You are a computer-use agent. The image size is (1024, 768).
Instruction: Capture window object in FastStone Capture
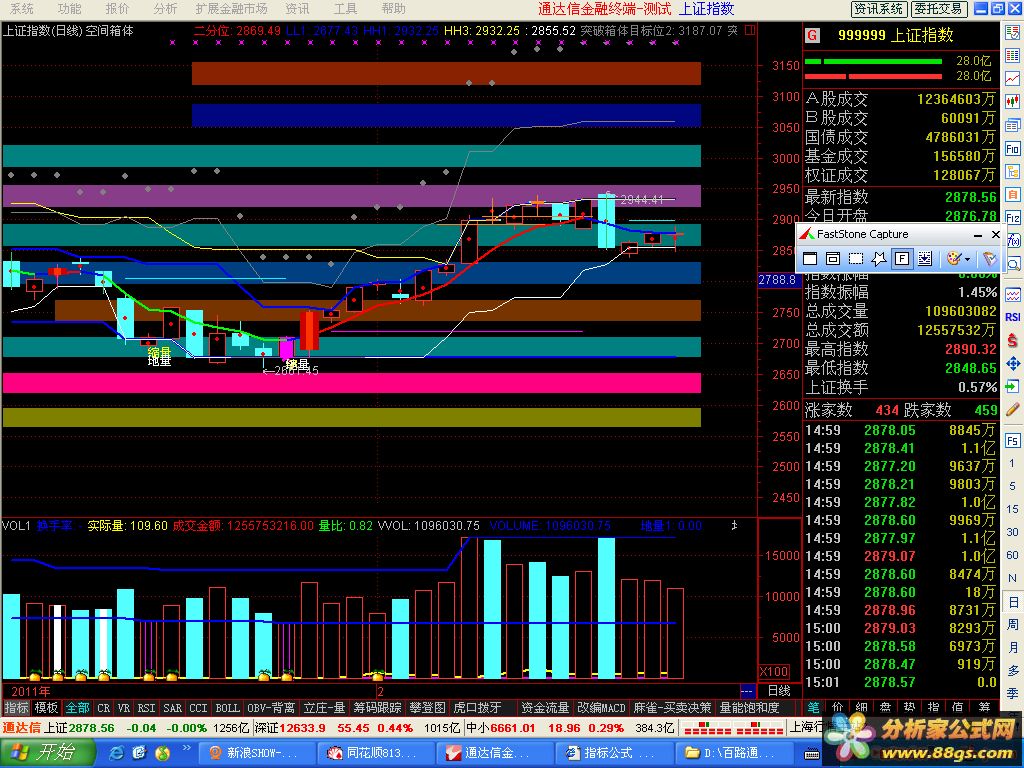(833, 259)
